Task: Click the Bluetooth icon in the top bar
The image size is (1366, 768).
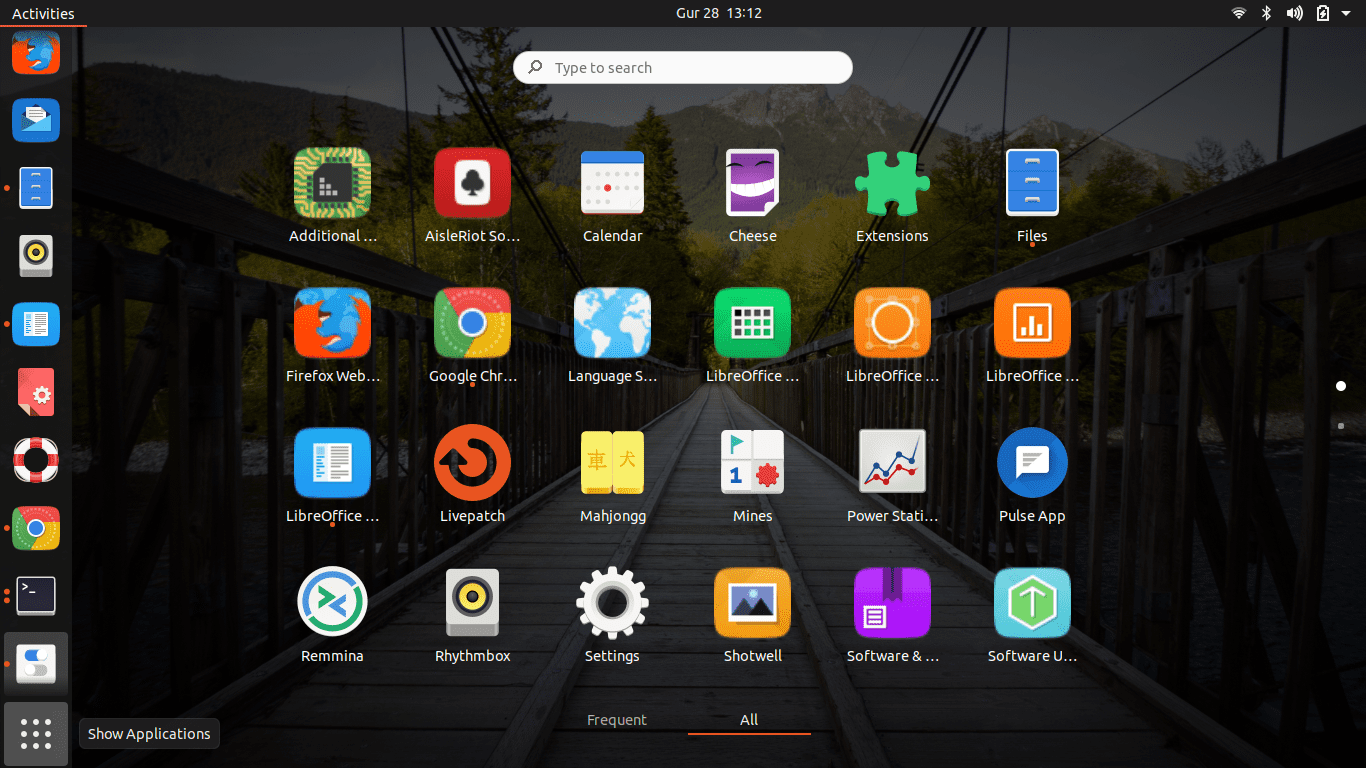Action: (1265, 13)
